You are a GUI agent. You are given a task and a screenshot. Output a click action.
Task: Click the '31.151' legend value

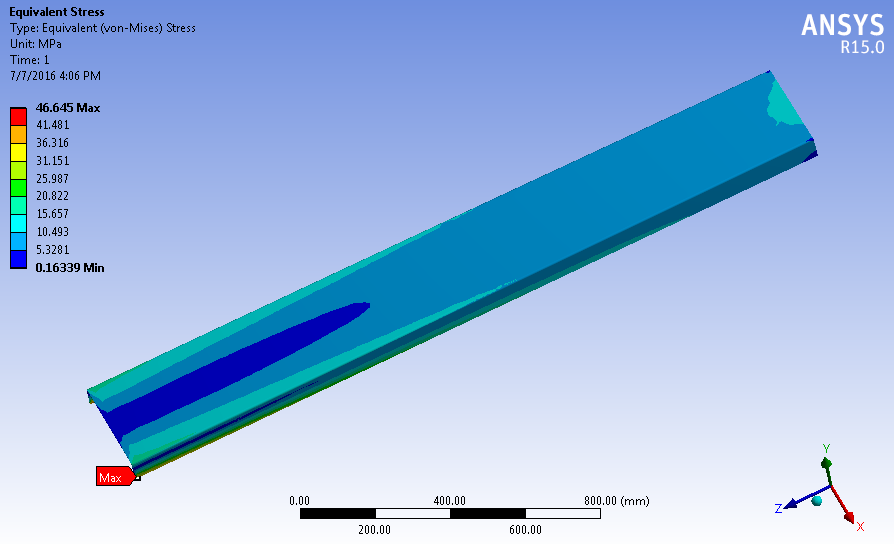click(52, 161)
